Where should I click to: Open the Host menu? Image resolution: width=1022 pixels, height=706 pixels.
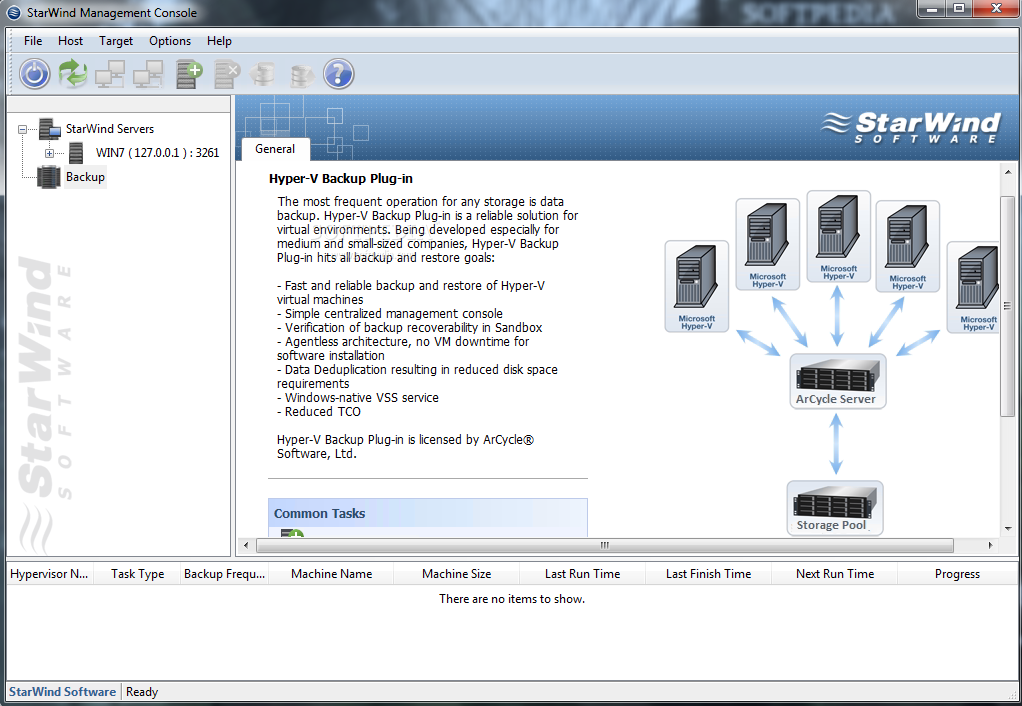70,41
